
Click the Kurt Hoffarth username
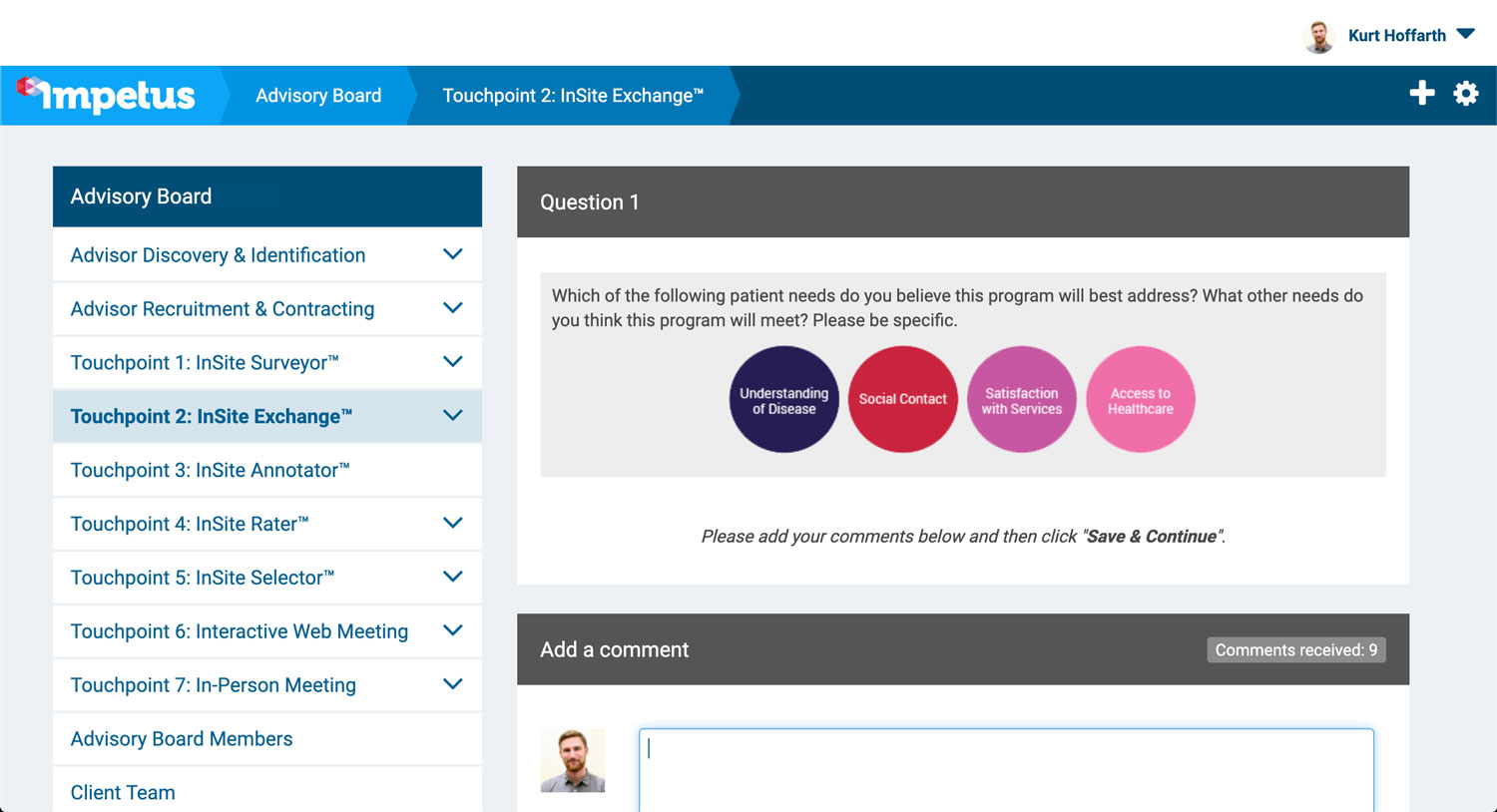pyautogui.click(x=1397, y=35)
